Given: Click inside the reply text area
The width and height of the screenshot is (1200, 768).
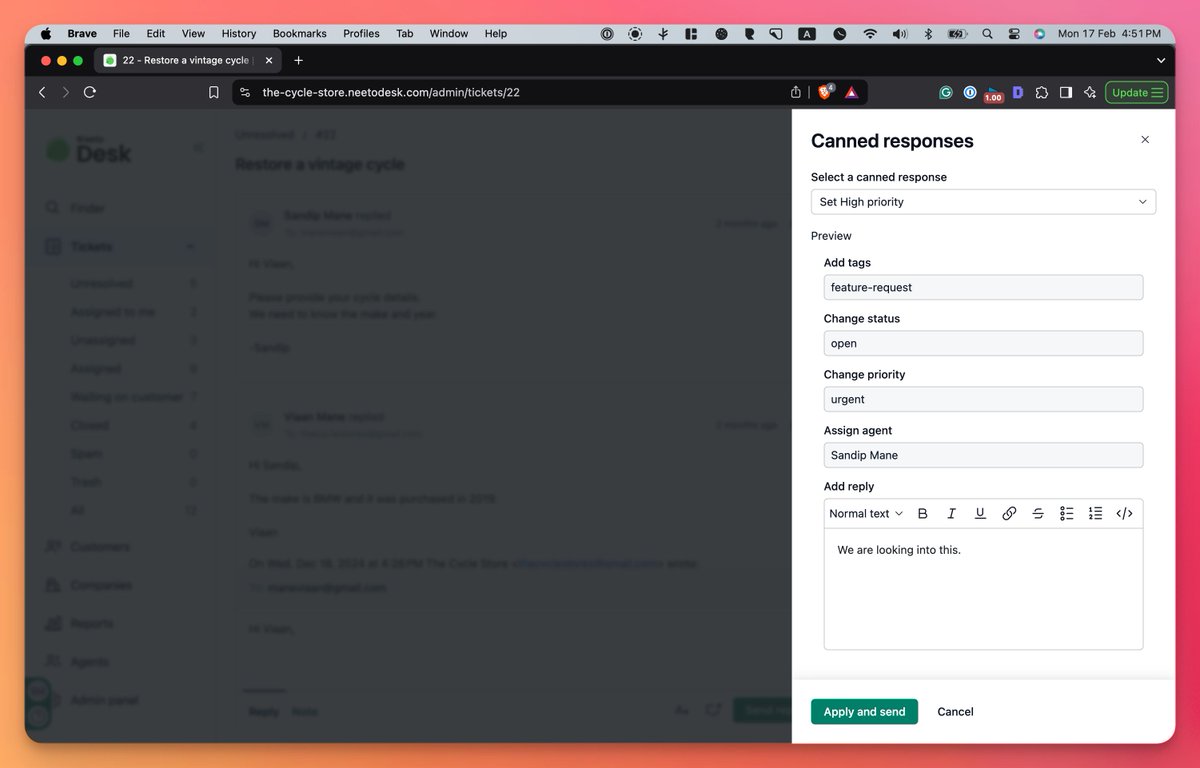Looking at the screenshot, I should pyautogui.click(x=983, y=589).
